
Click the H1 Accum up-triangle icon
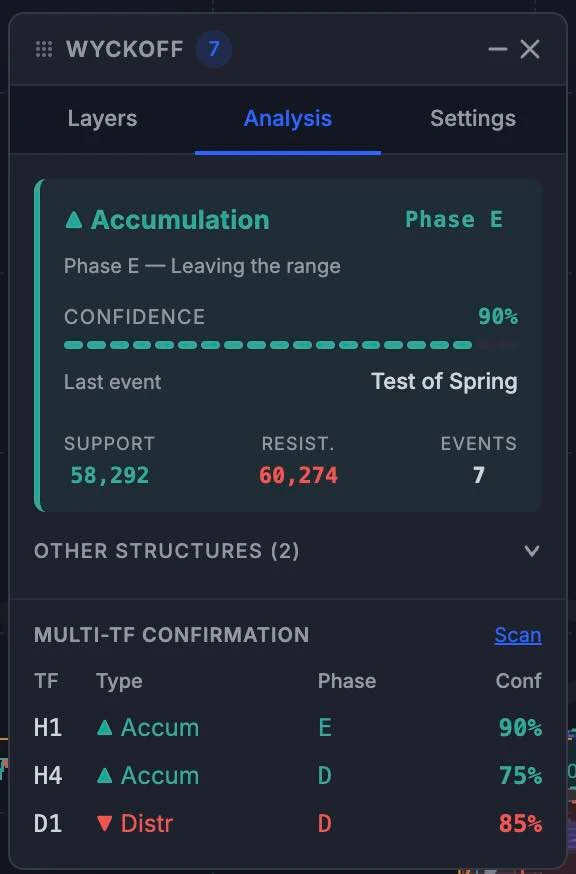coord(104,727)
